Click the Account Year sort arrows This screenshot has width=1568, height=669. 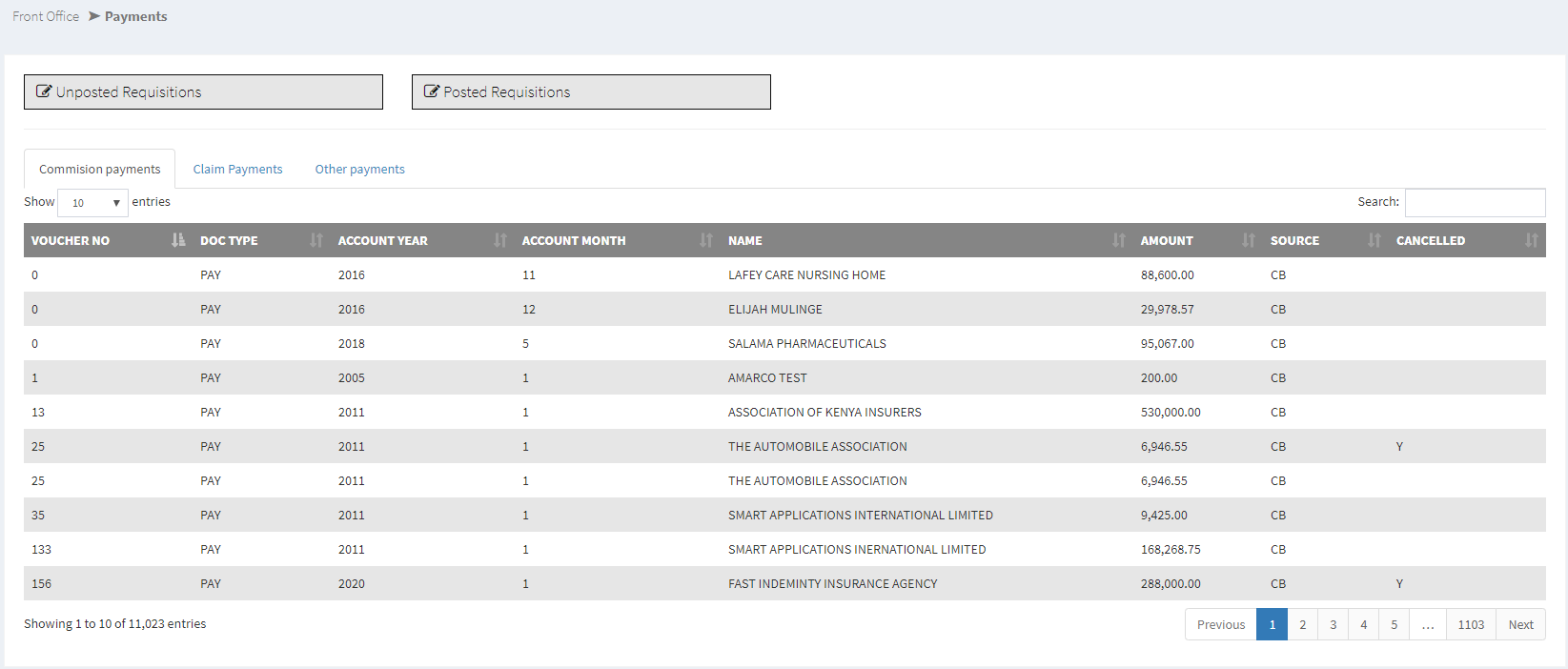pos(500,240)
